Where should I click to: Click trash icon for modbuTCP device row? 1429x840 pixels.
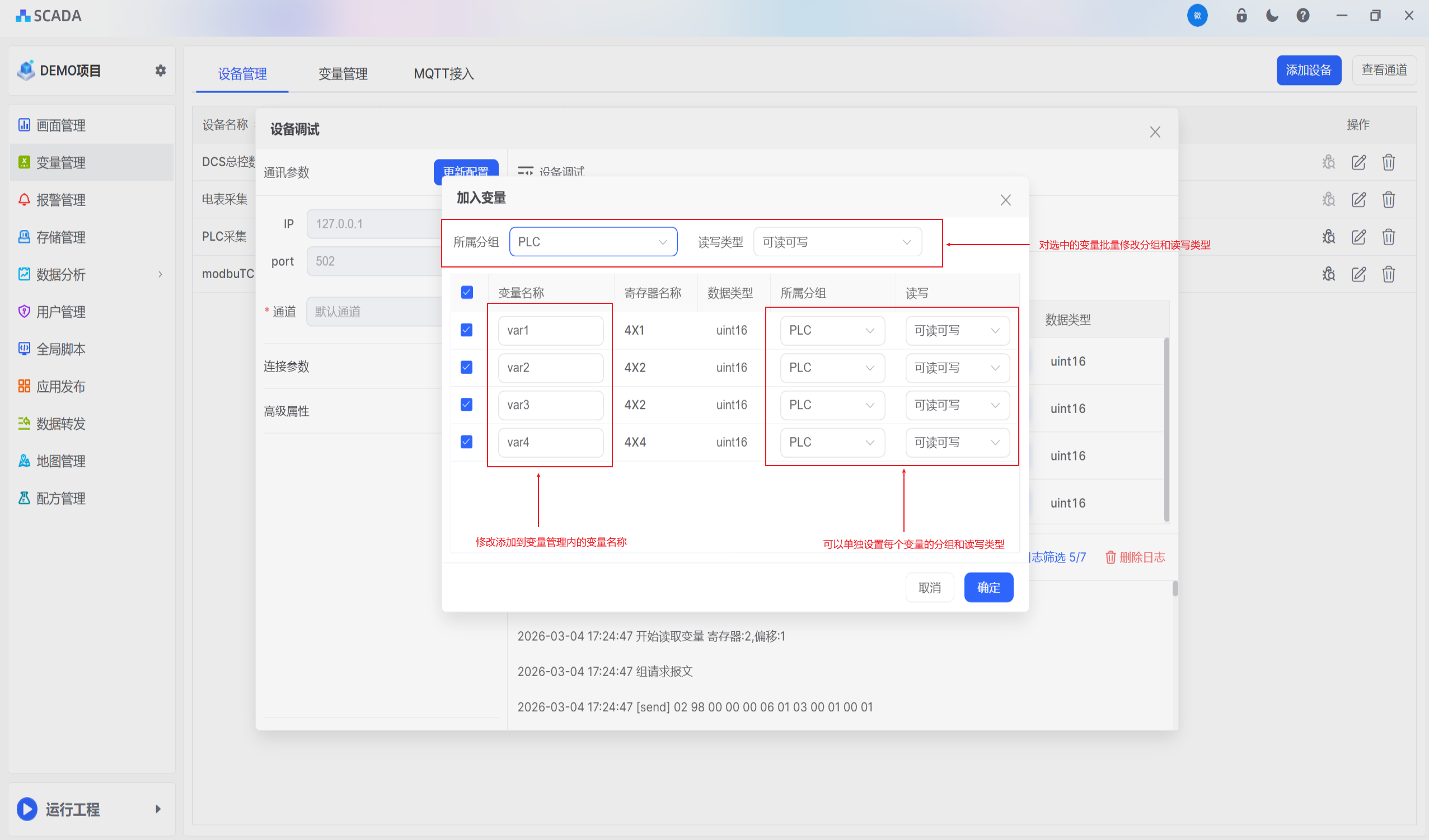coord(1388,274)
